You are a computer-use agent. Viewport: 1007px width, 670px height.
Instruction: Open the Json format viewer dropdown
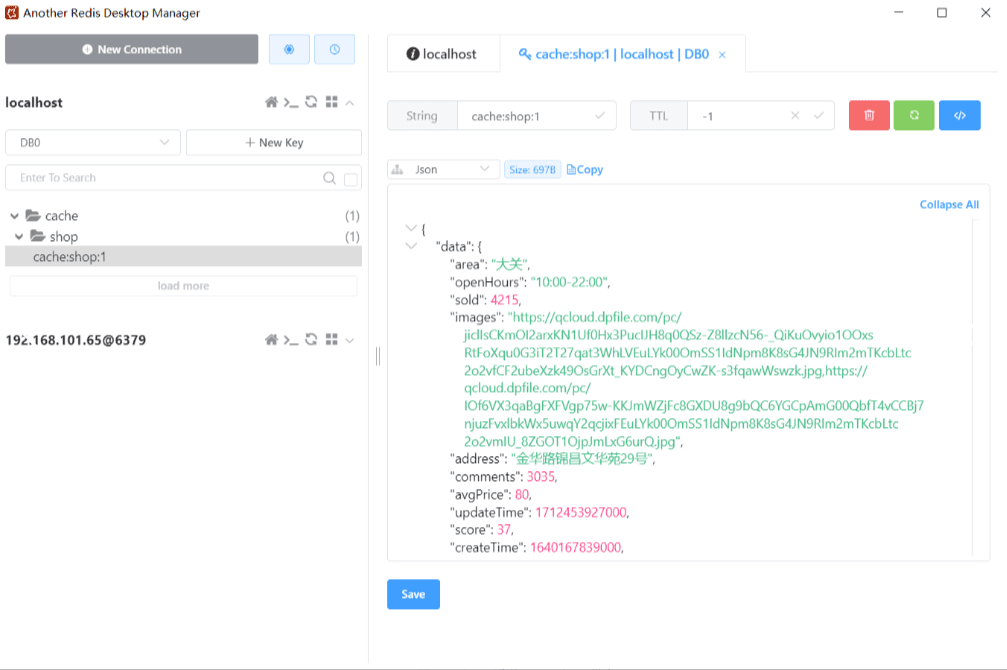443,170
